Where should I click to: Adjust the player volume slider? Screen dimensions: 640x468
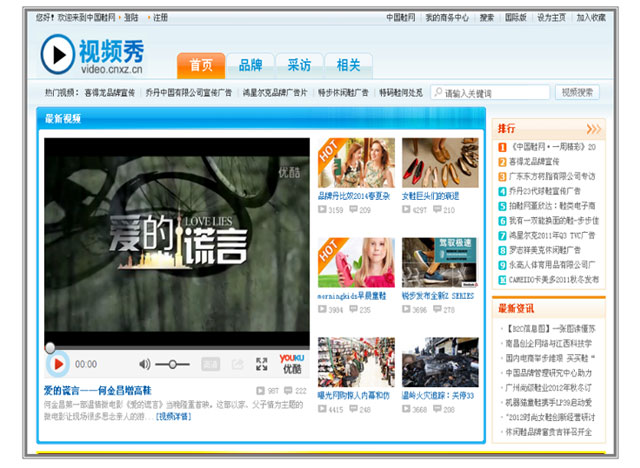coord(173,364)
